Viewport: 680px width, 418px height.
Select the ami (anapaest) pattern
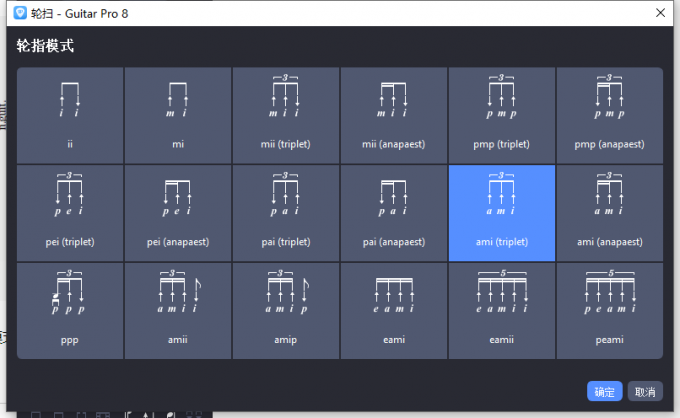[x=610, y=213]
